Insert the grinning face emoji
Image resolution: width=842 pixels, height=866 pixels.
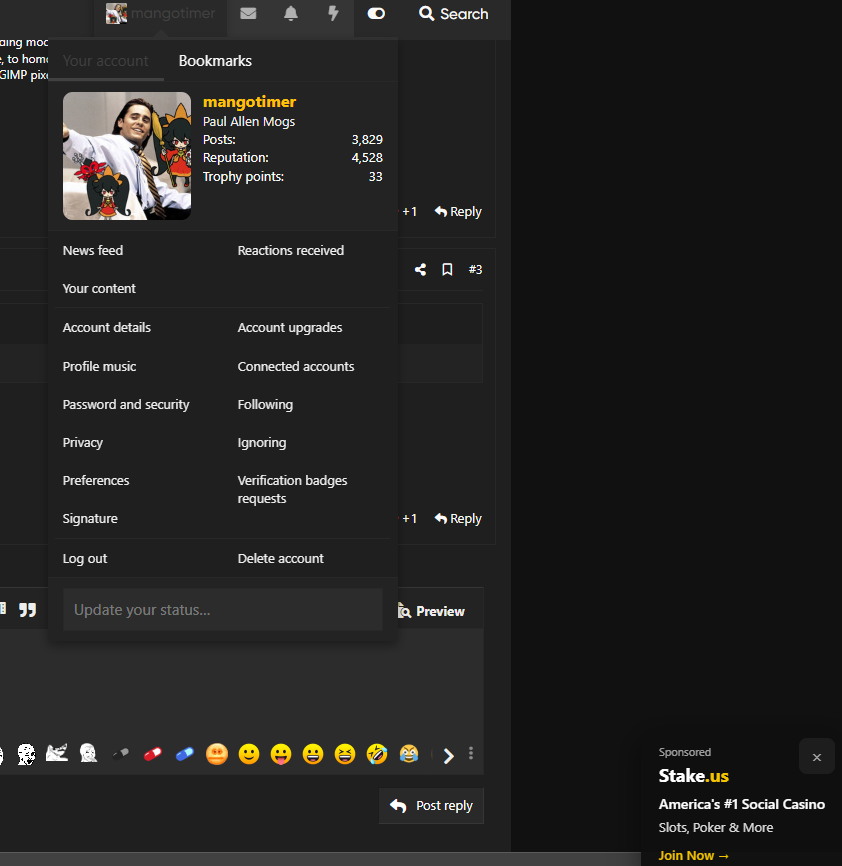[x=313, y=754]
